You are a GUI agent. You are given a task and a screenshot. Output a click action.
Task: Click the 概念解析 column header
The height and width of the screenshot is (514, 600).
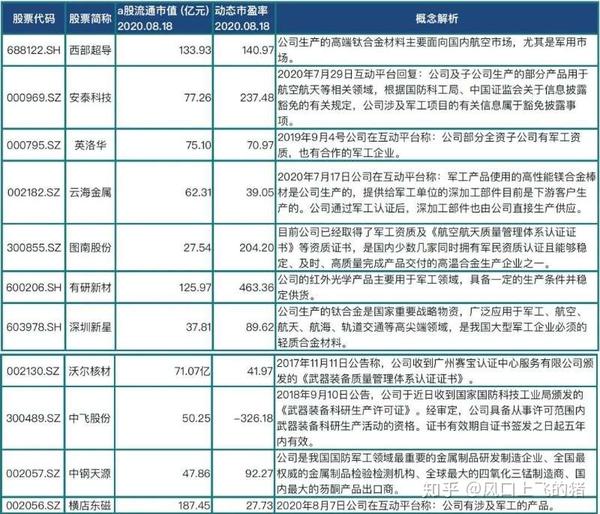437,18
